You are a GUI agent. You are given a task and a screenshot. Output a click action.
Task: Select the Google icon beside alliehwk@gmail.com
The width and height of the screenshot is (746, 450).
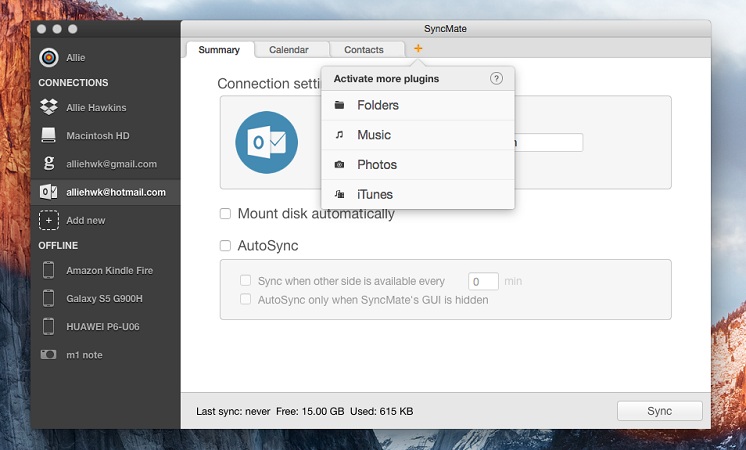[49, 163]
